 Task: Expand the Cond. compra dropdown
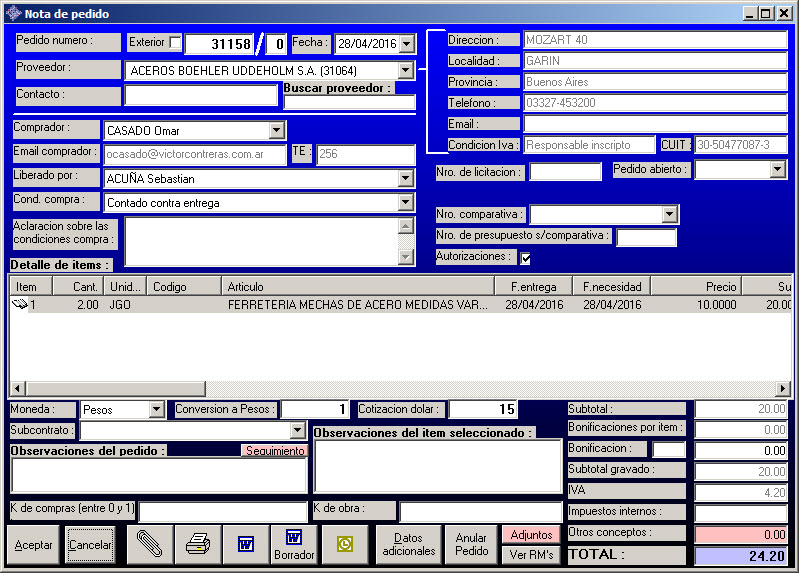(x=405, y=203)
